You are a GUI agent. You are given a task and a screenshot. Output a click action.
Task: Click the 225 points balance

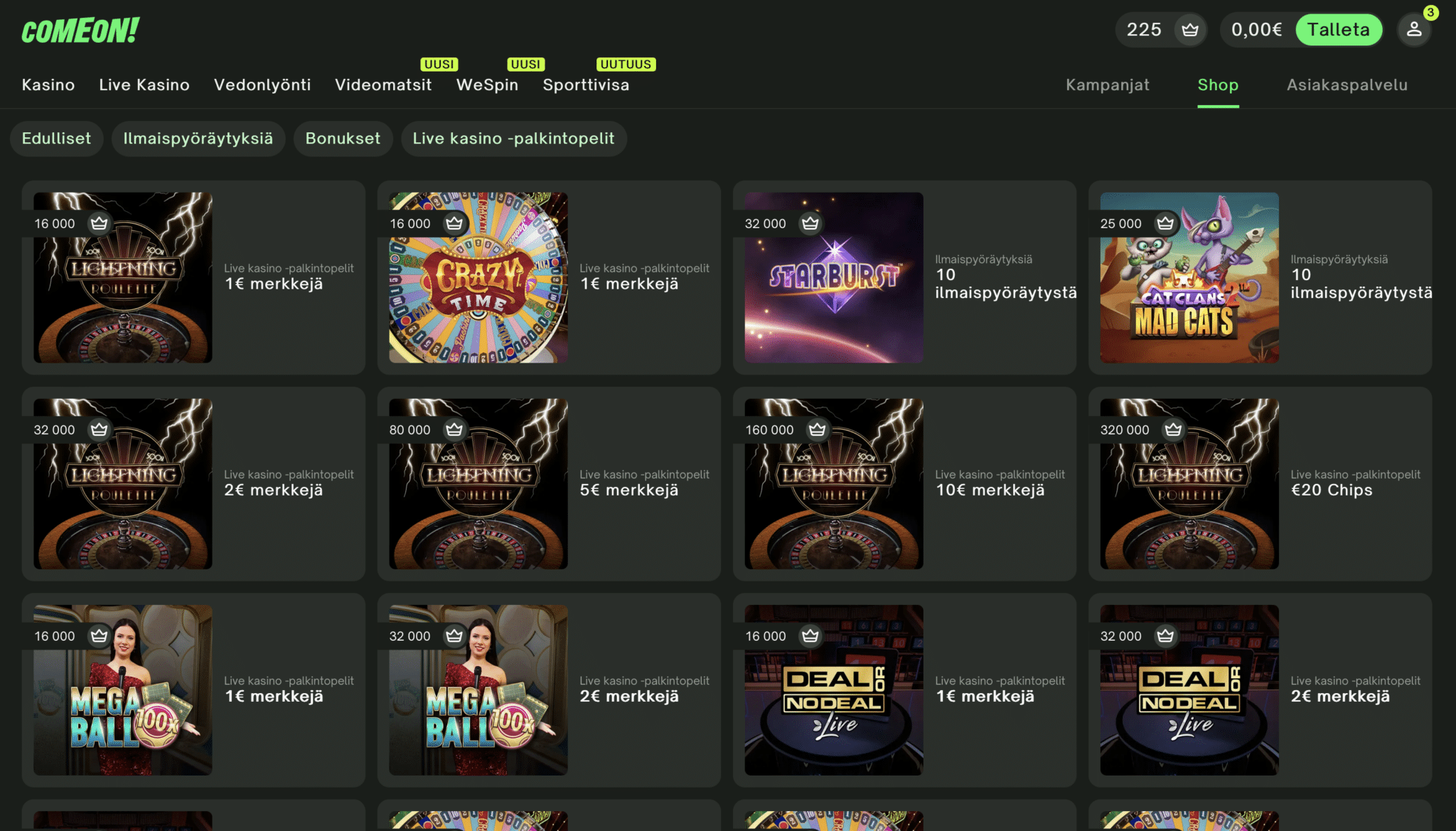[x=1144, y=30]
